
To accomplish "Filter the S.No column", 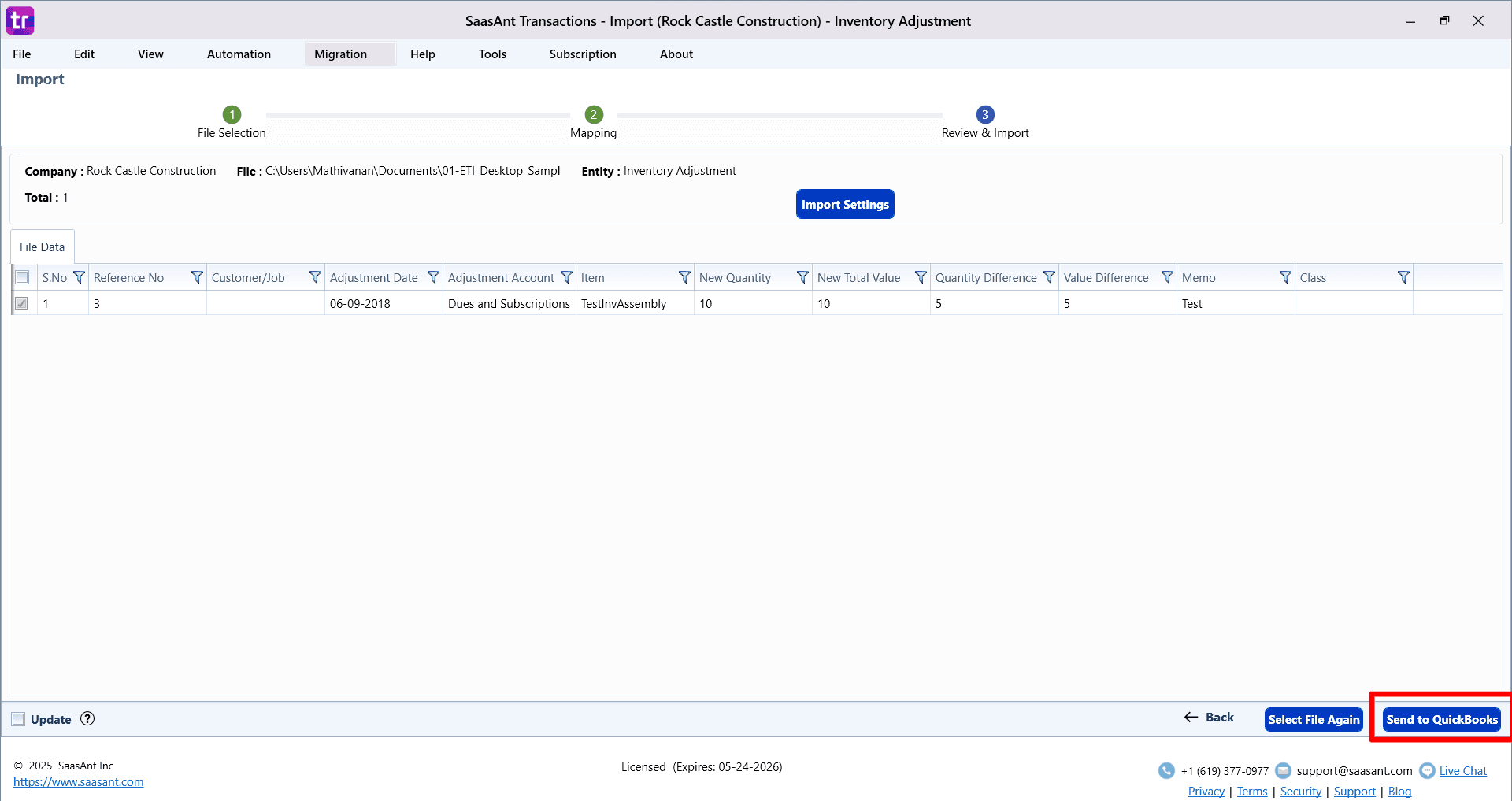I will click(79, 277).
